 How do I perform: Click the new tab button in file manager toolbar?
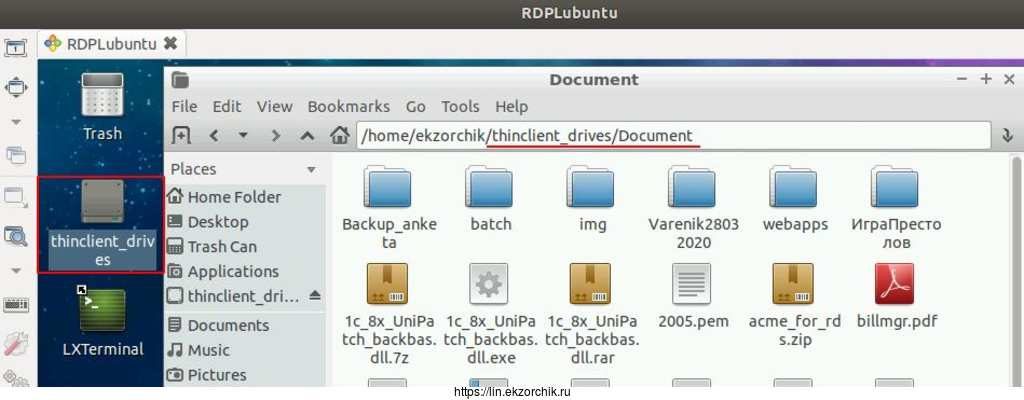tap(181, 135)
